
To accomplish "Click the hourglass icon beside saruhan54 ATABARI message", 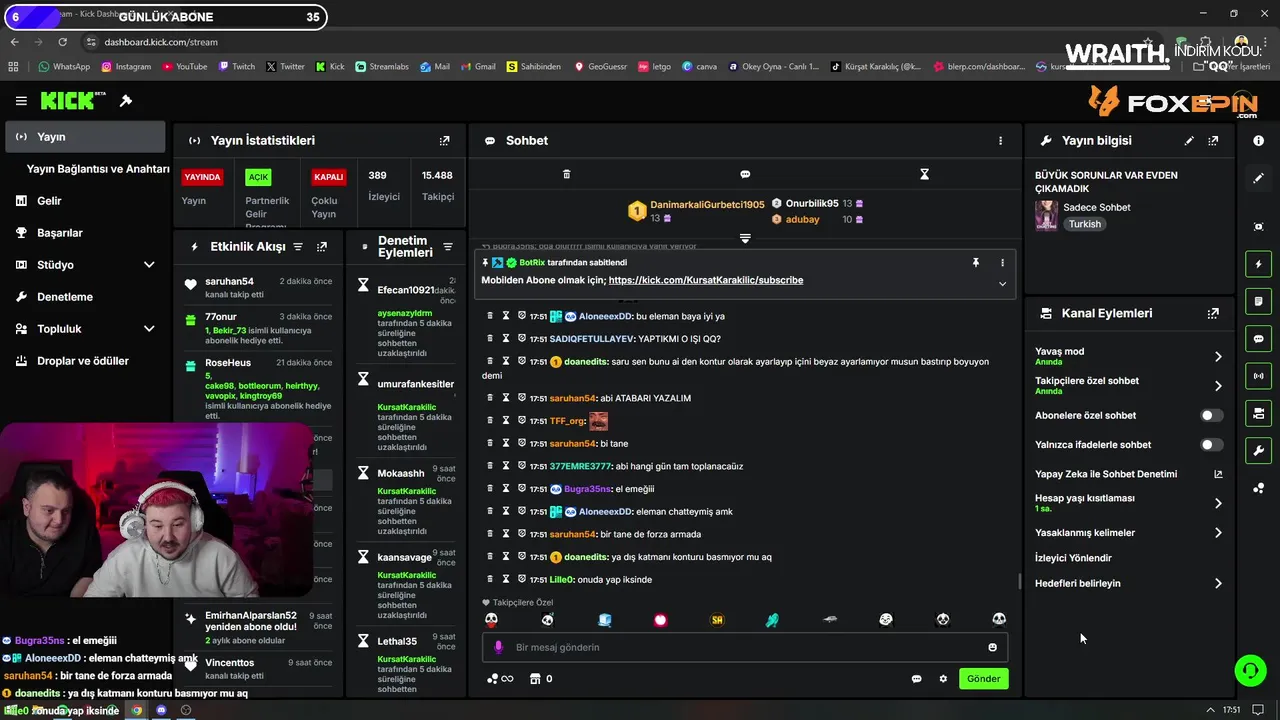I will point(506,398).
